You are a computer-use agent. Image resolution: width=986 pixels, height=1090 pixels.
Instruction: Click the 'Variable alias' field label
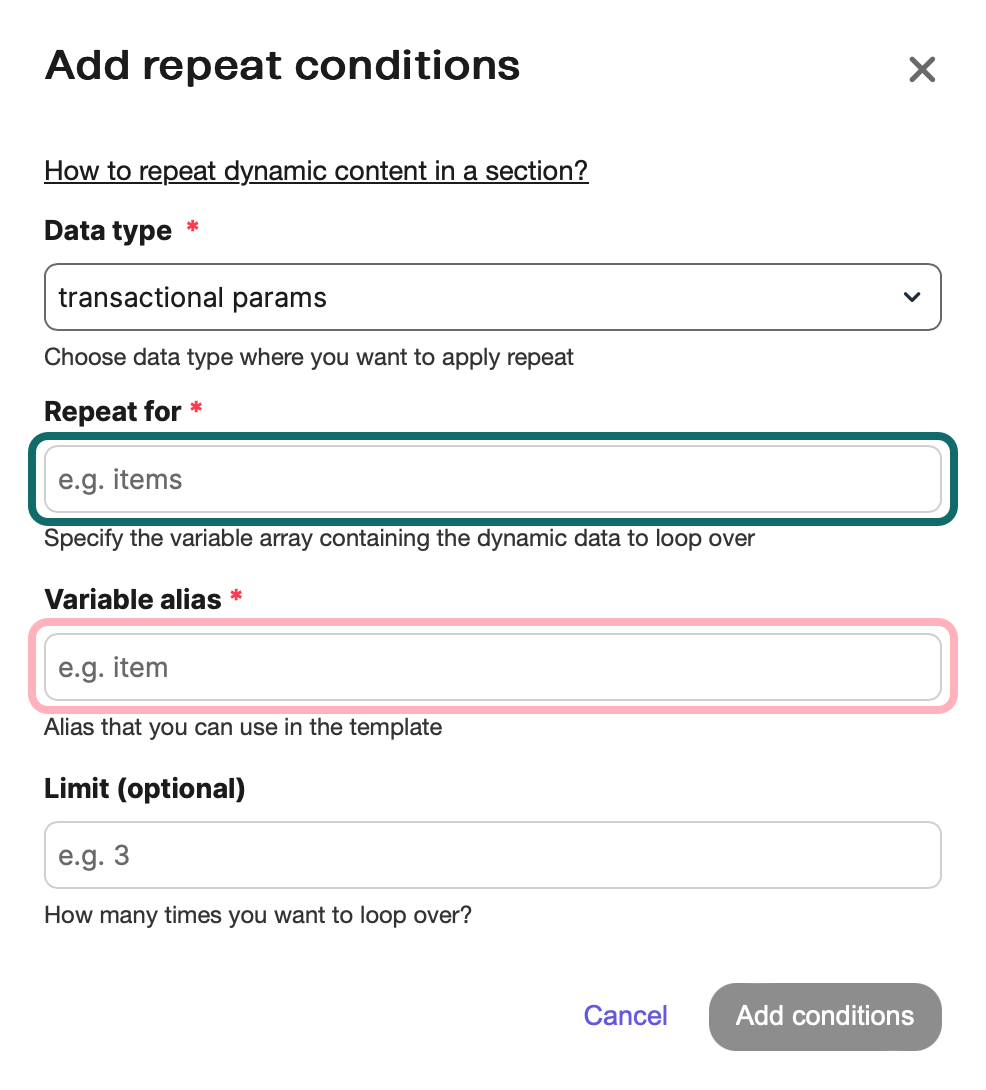click(132, 599)
